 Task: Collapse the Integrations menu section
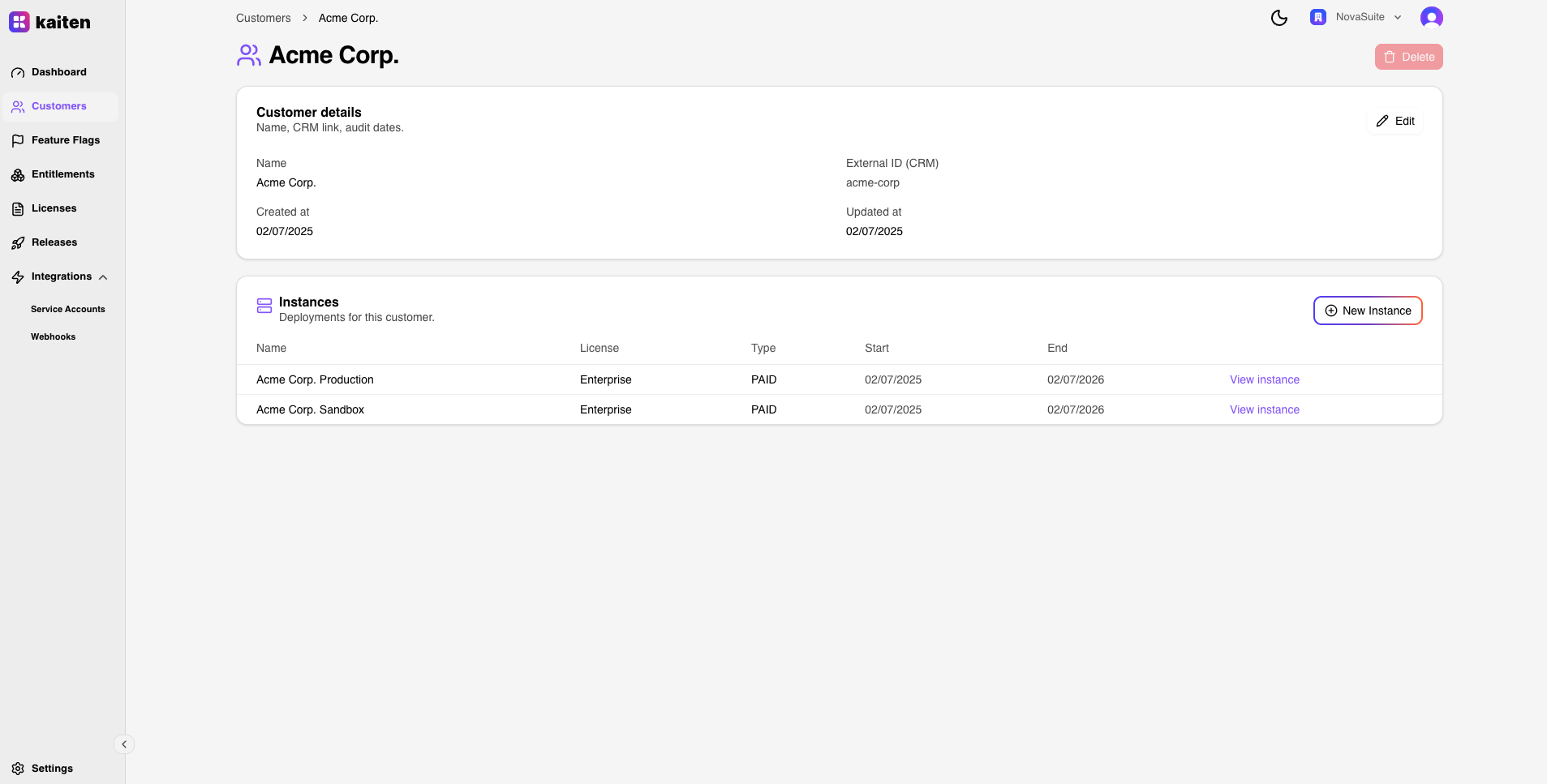[103, 277]
